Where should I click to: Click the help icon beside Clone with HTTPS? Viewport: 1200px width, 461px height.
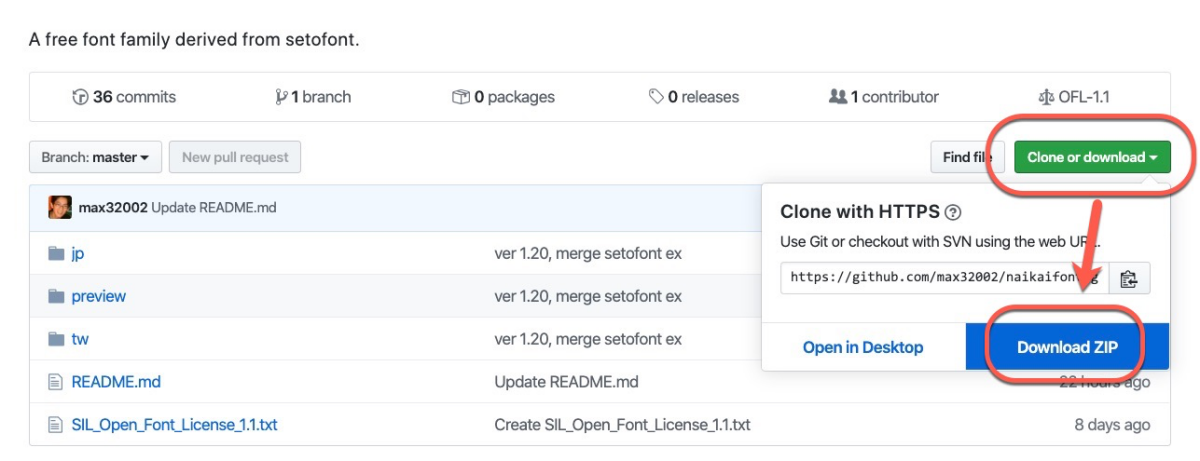(953, 212)
